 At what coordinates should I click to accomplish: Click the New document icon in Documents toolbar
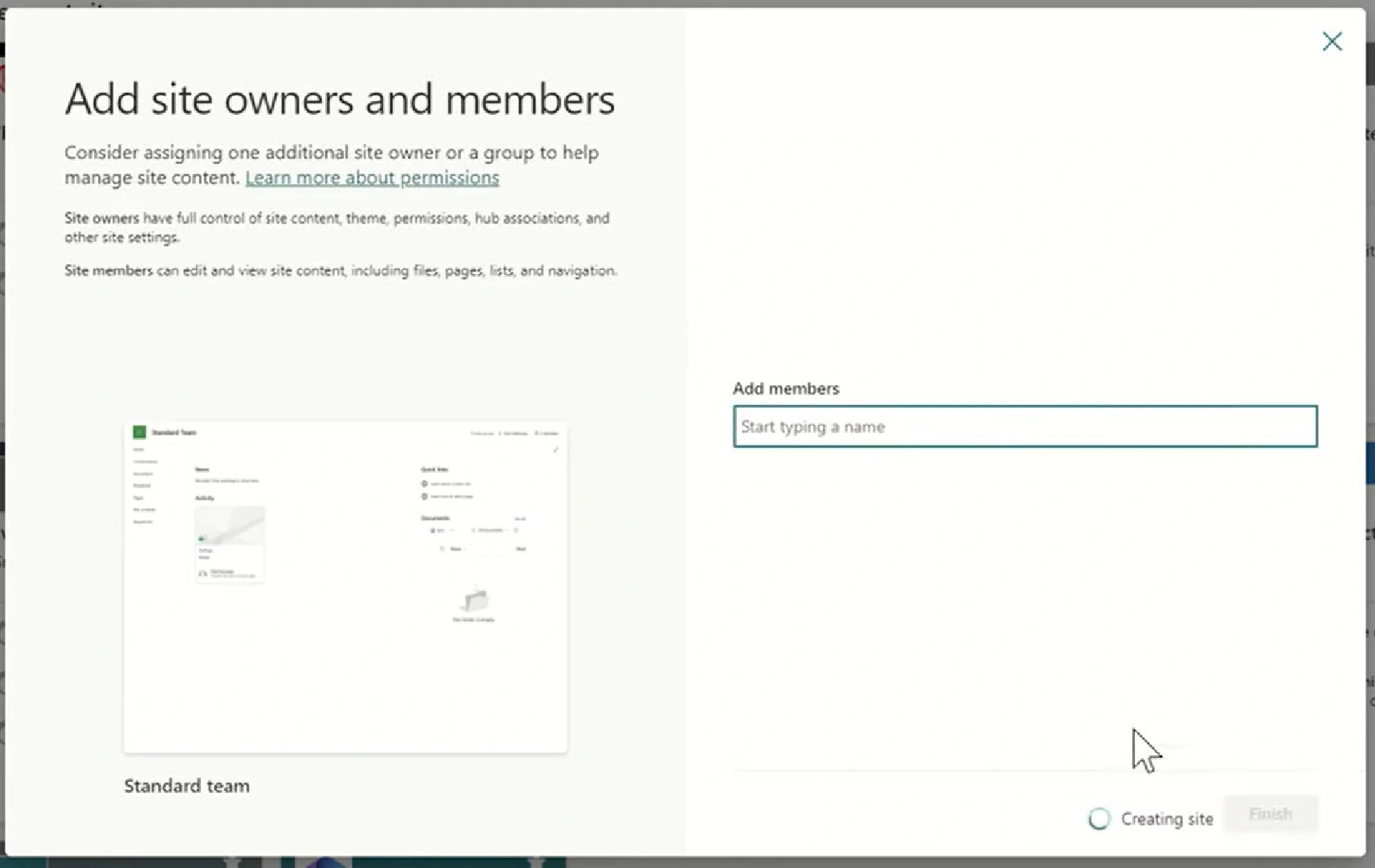click(x=442, y=549)
